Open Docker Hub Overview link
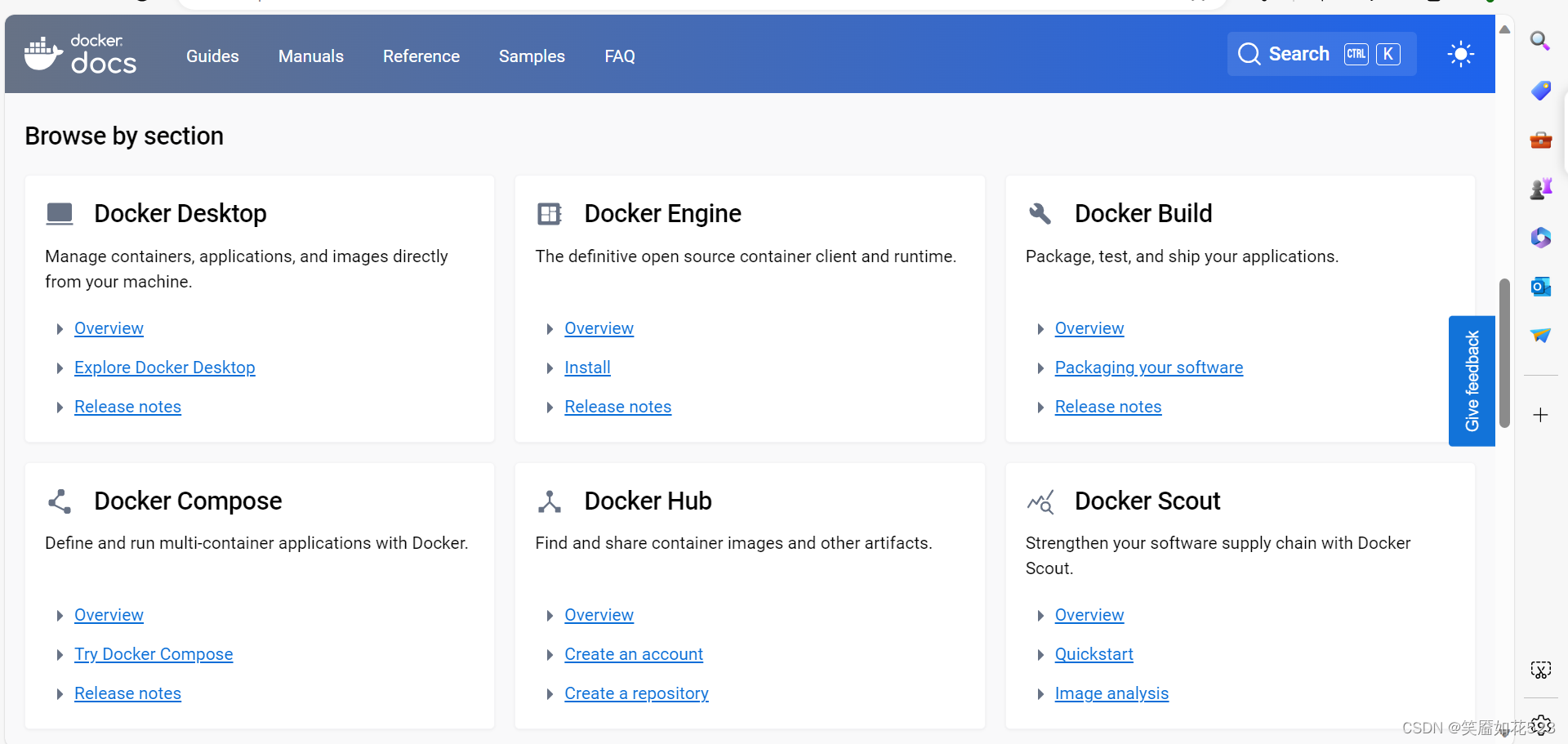The height and width of the screenshot is (744, 1568). pos(599,615)
